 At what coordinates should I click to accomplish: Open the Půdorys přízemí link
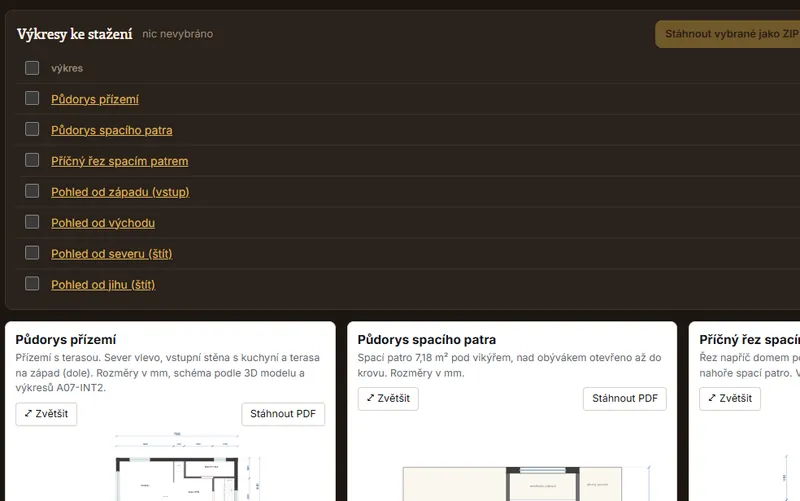coord(95,99)
